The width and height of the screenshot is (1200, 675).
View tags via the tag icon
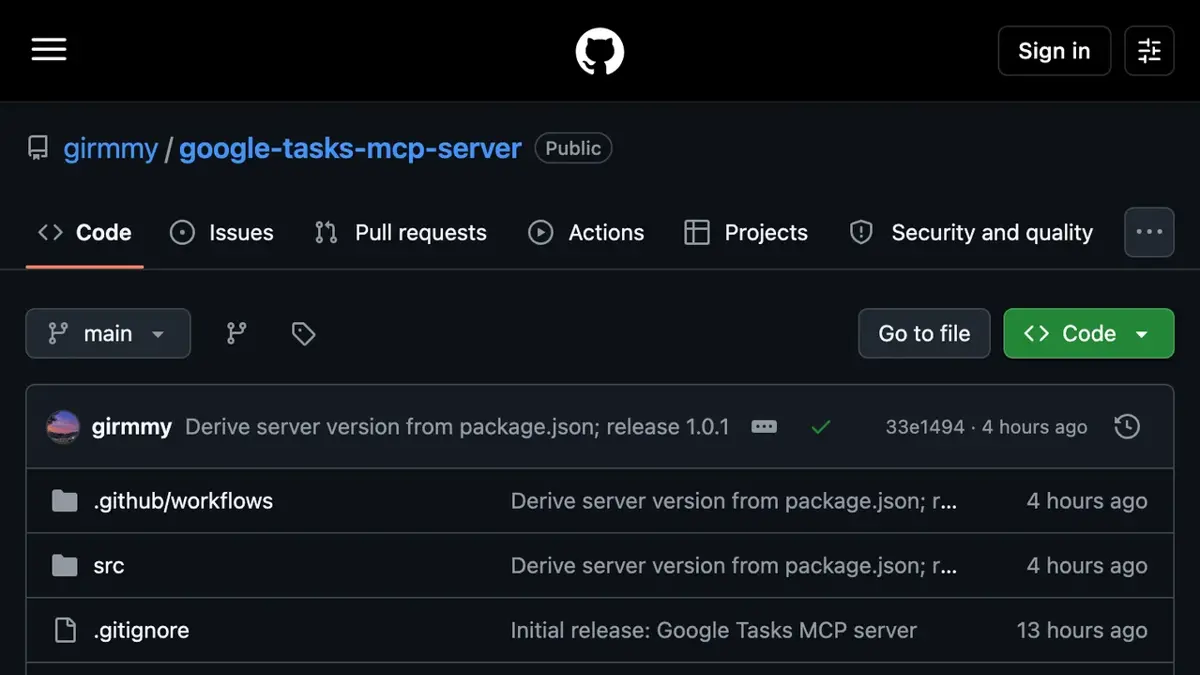[x=303, y=333]
